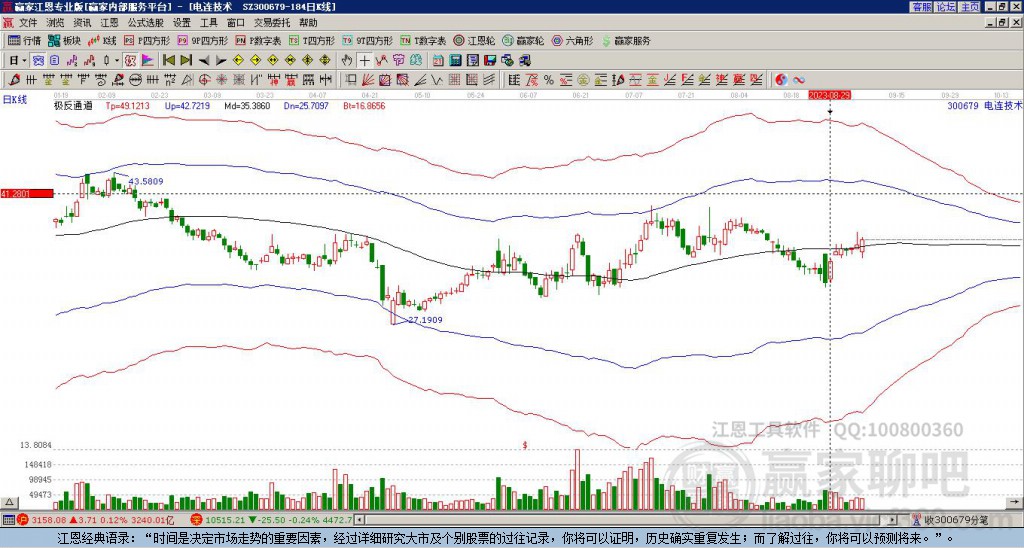Open the 日 period dropdown

18,61
